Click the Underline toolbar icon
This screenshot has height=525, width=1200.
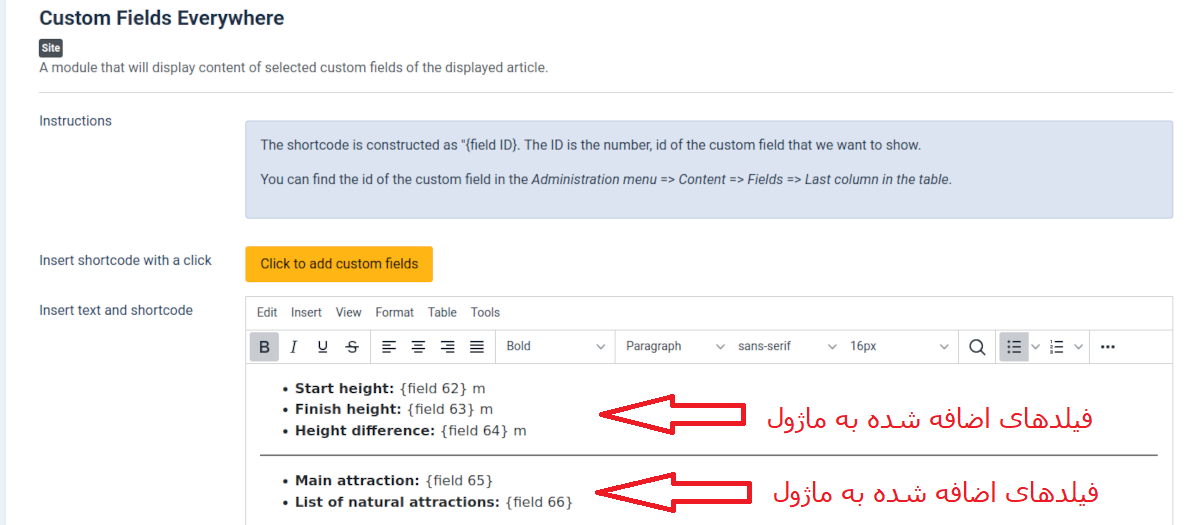tap(322, 347)
